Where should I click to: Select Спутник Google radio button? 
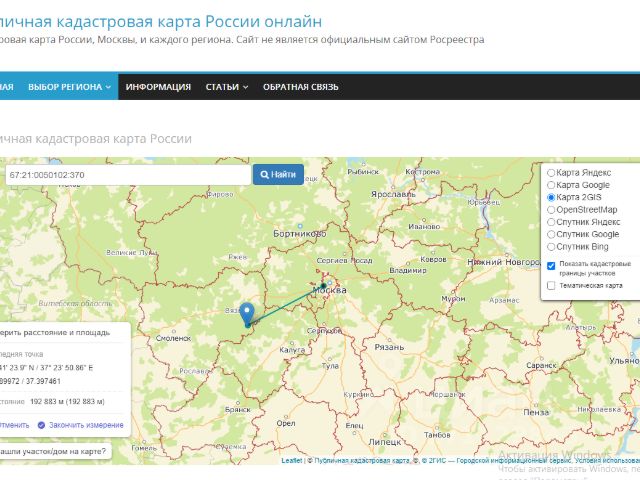(551, 234)
